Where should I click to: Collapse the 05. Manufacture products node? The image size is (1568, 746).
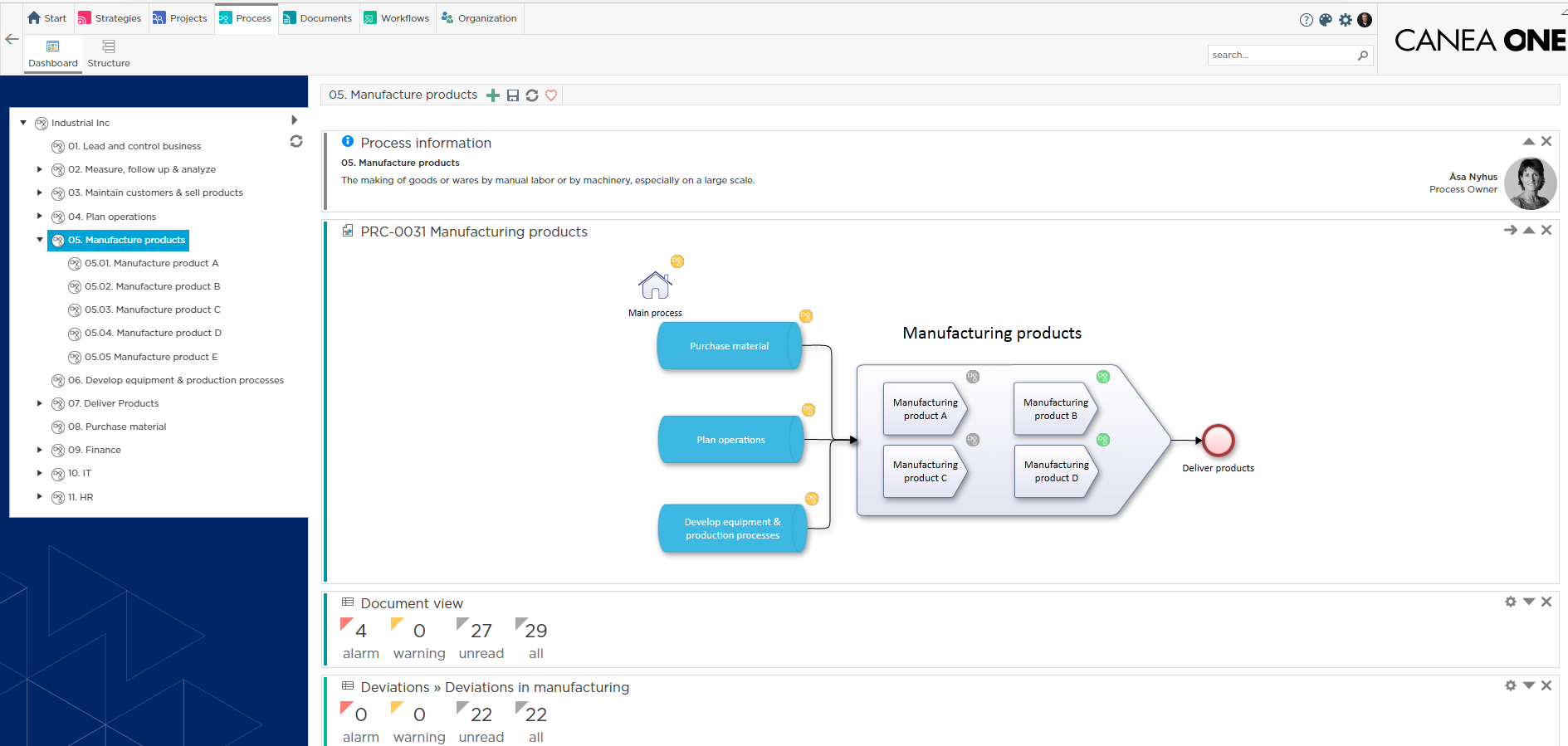click(39, 240)
